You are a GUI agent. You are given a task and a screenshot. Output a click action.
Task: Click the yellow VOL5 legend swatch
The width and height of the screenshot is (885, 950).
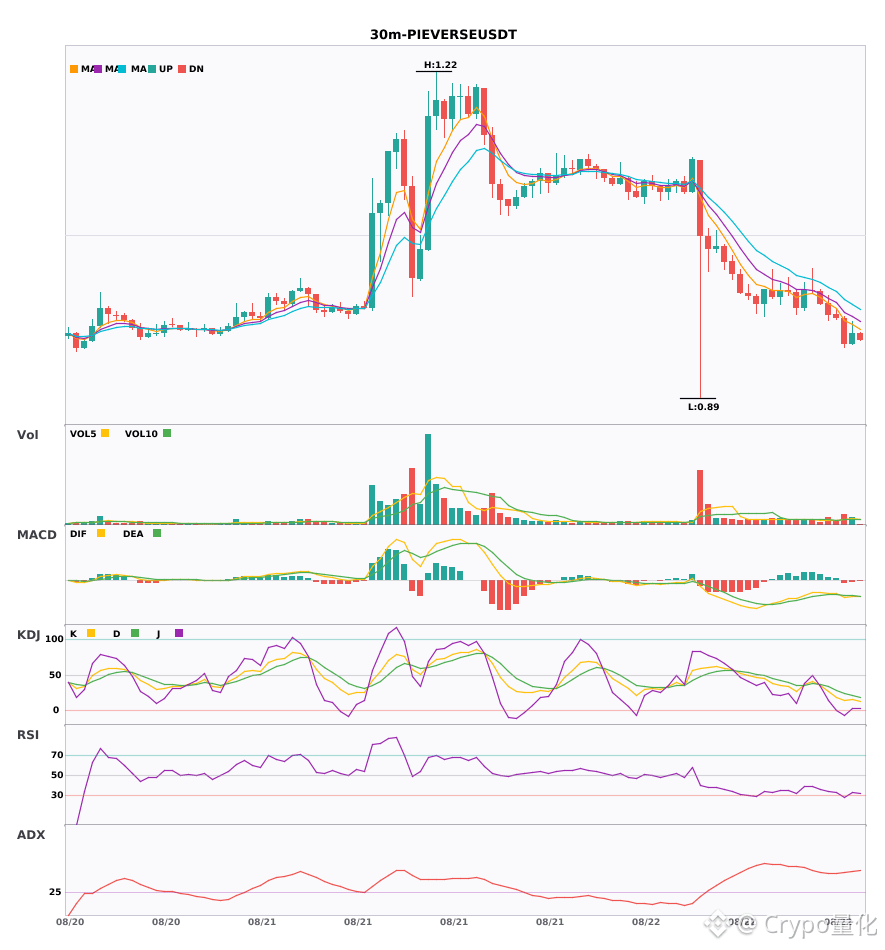pyautogui.click(x=105, y=433)
